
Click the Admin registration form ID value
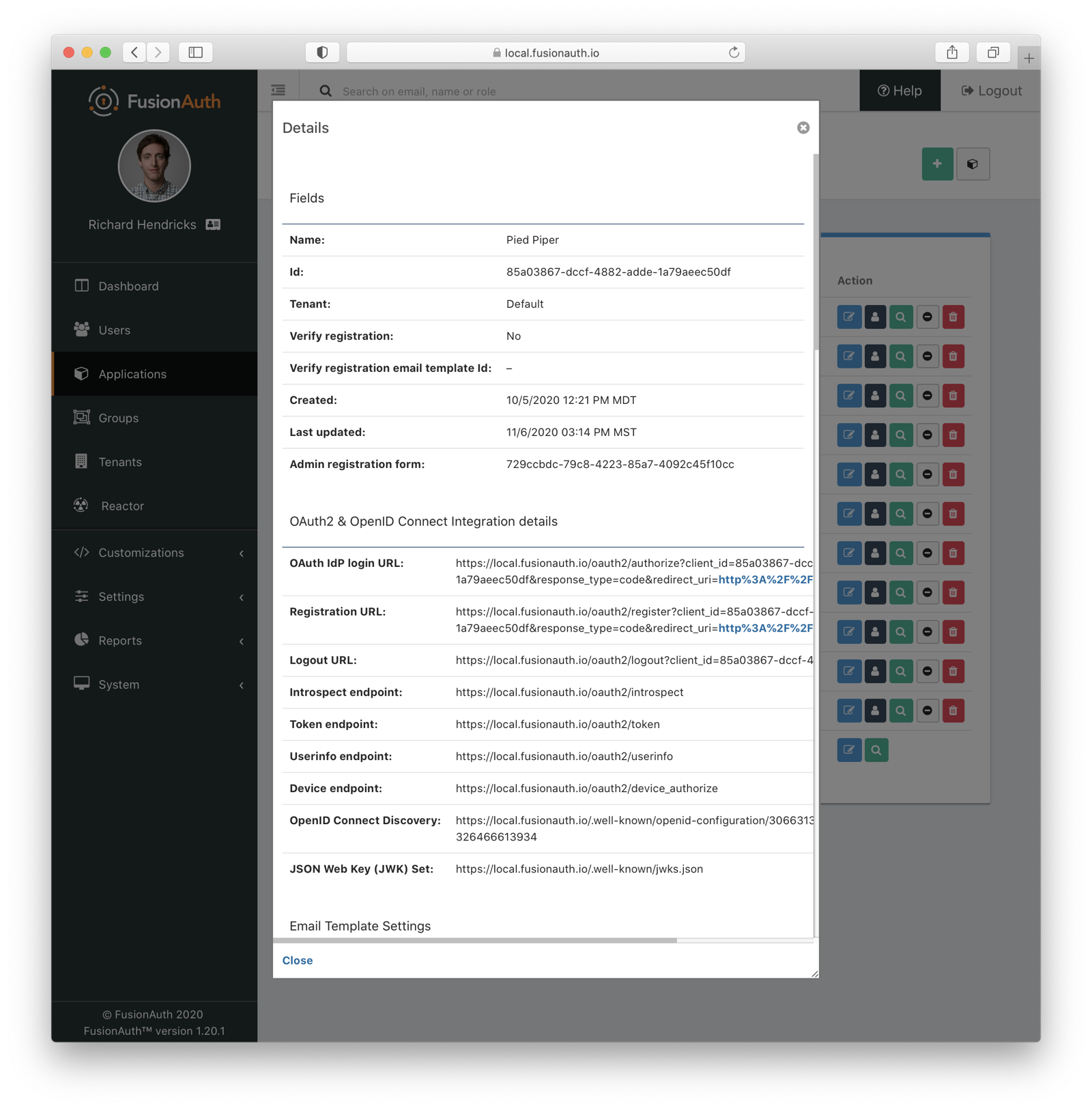pos(620,464)
